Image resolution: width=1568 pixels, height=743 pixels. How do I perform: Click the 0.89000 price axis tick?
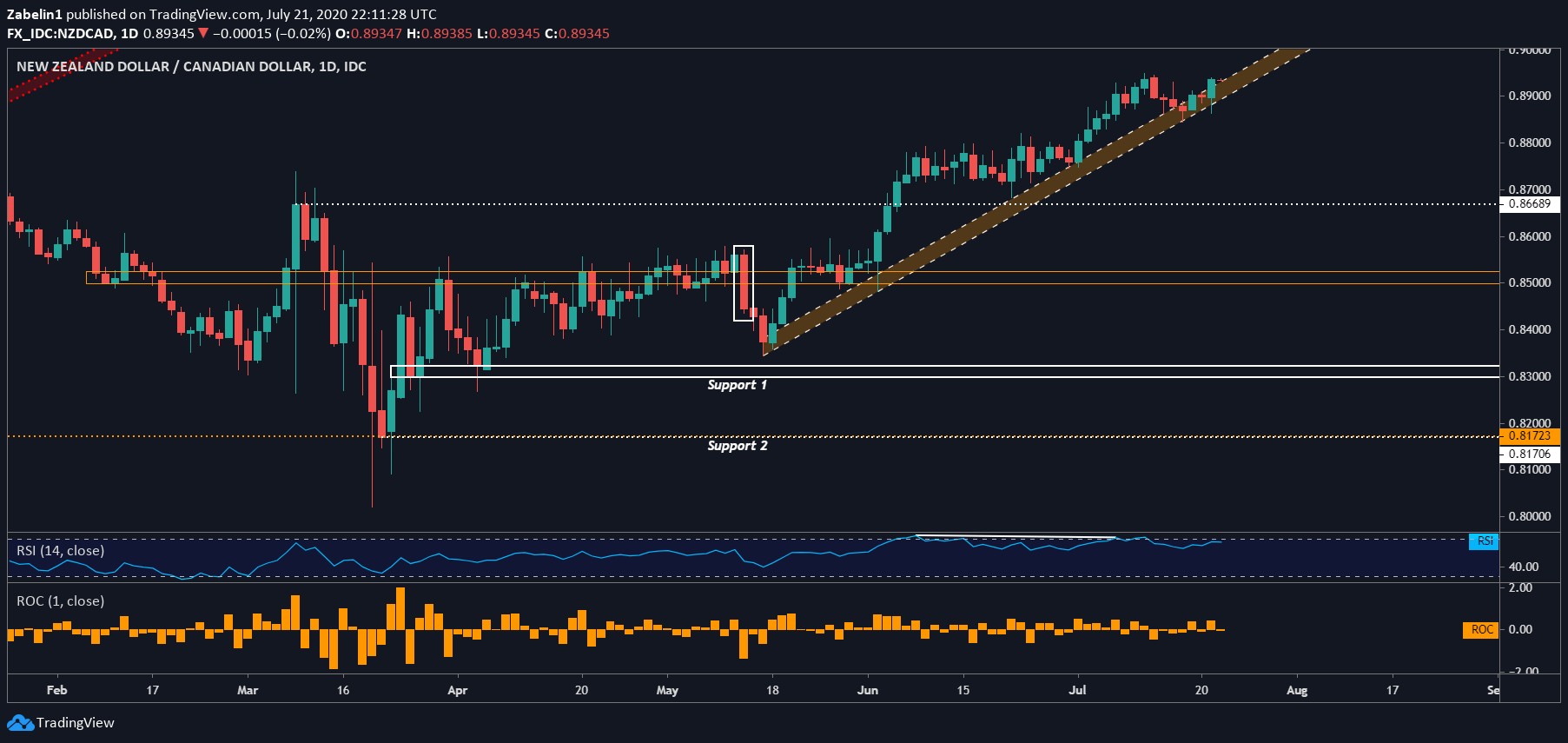coord(1529,96)
